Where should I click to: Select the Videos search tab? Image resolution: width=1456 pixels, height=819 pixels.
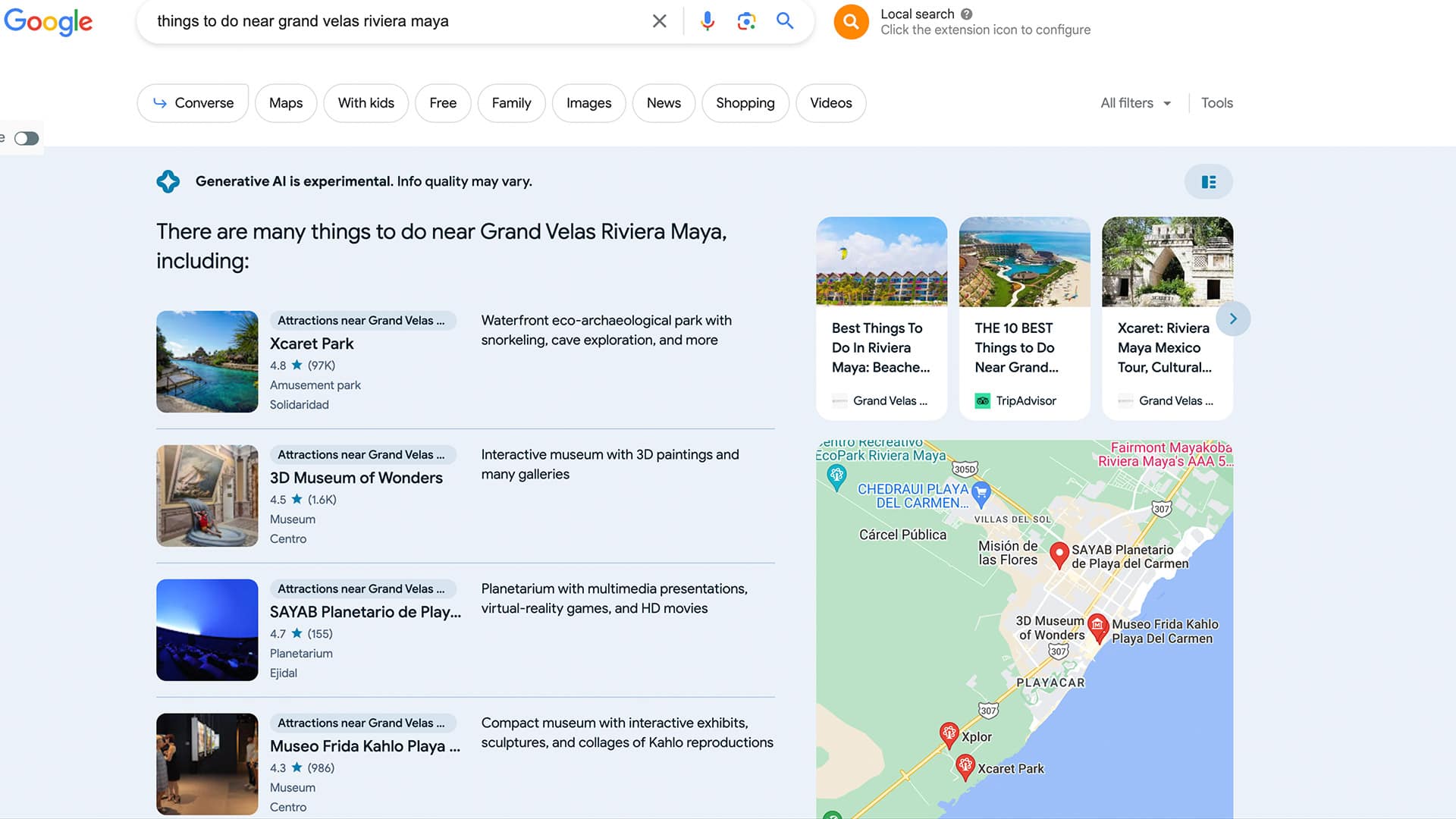coord(830,102)
